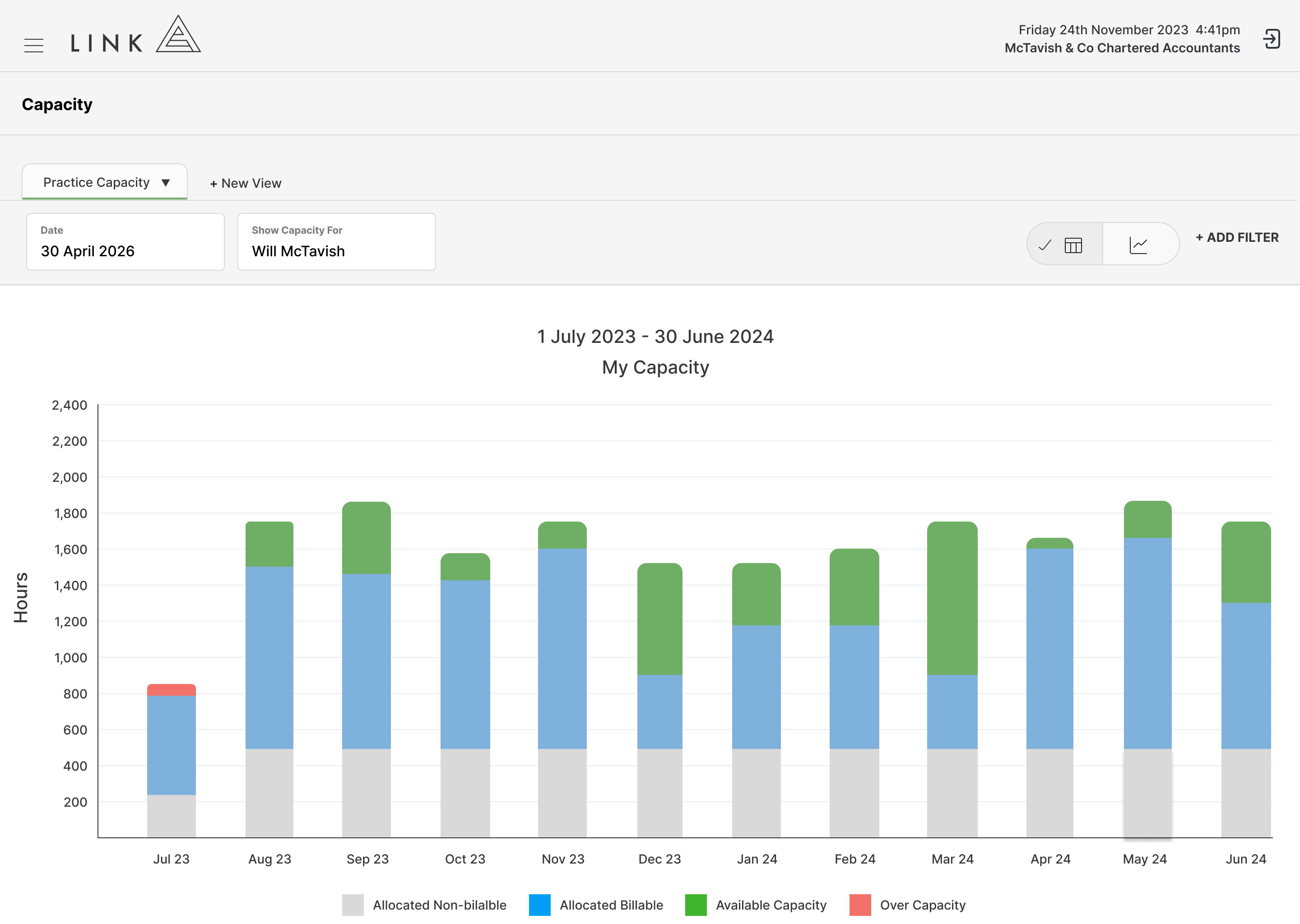The height and width of the screenshot is (924, 1300).
Task: Click the + ADD FILTER button
Action: coord(1237,237)
